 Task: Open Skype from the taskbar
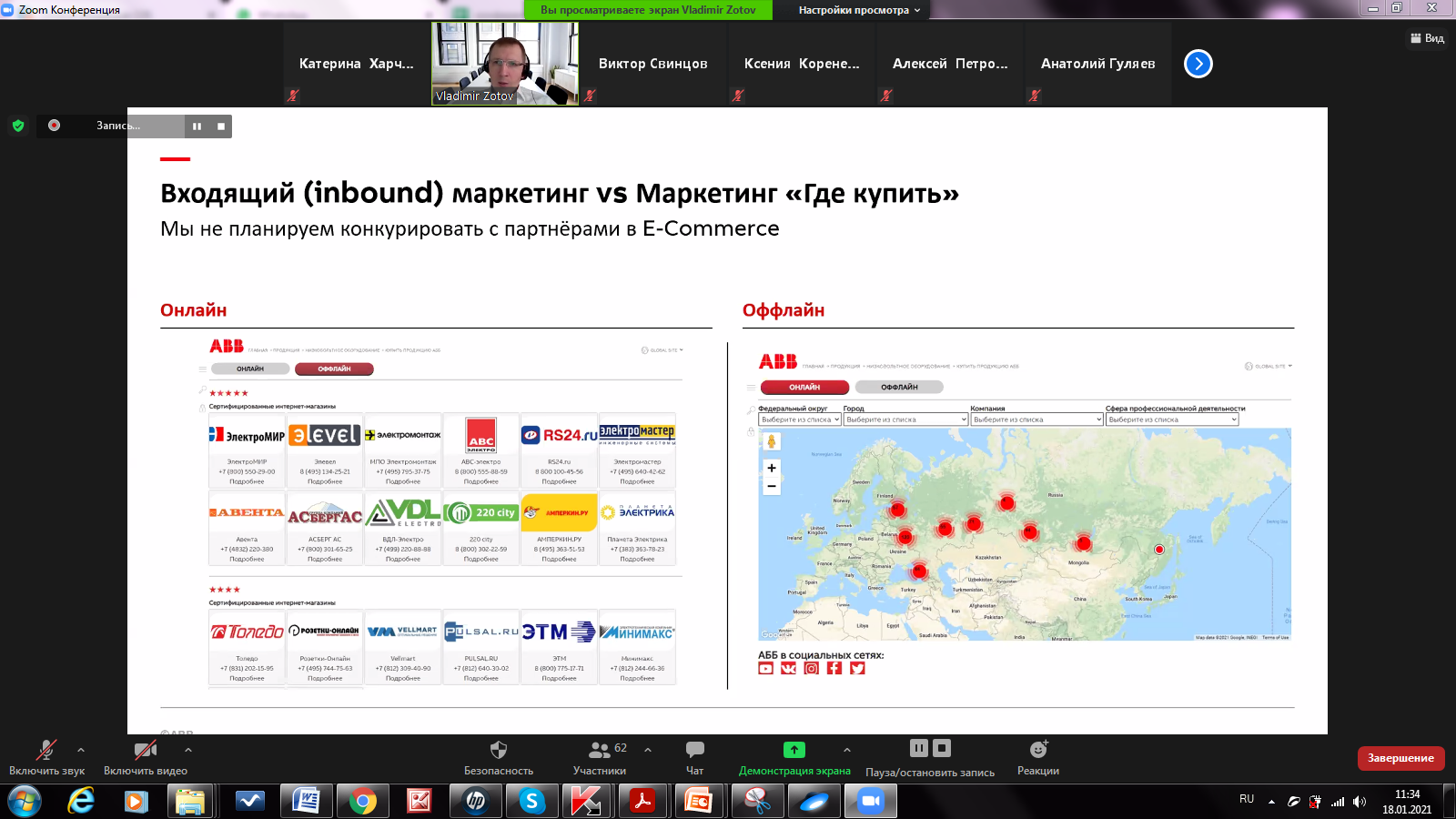(531, 801)
